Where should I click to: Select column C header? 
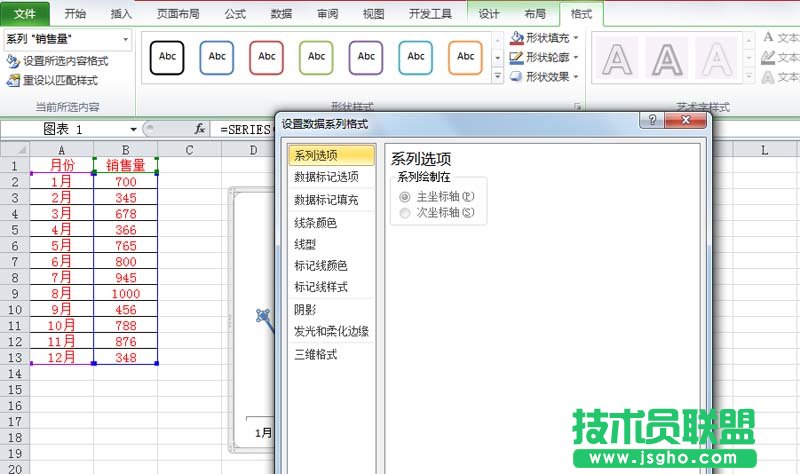tap(189, 149)
